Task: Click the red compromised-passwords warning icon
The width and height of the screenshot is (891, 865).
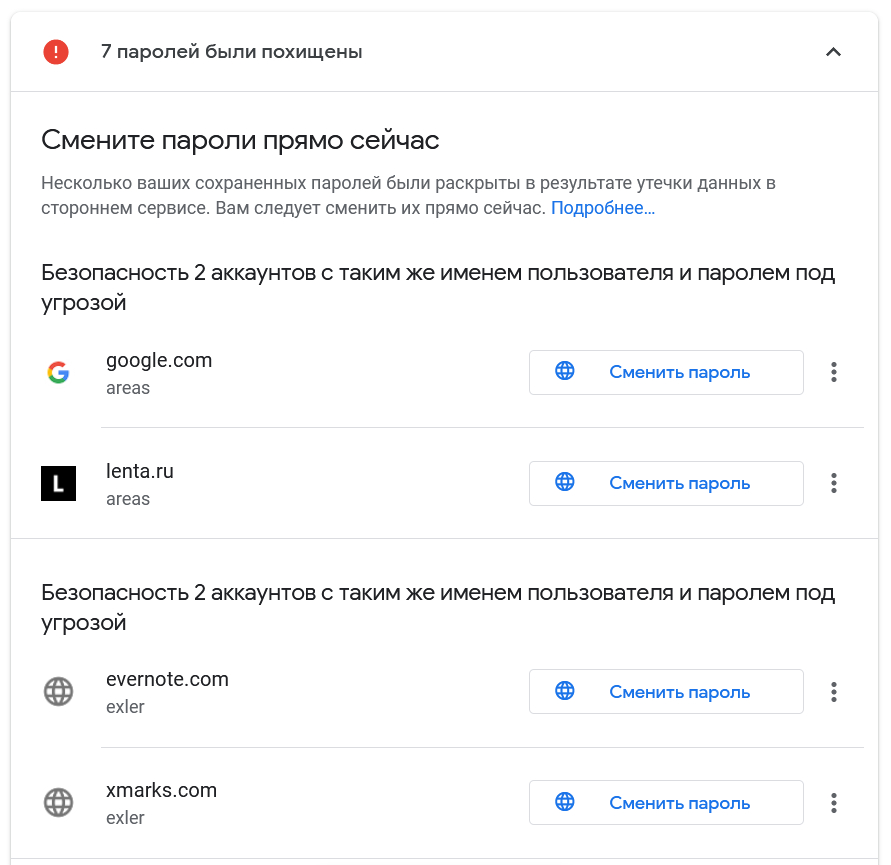Action: click(x=56, y=52)
